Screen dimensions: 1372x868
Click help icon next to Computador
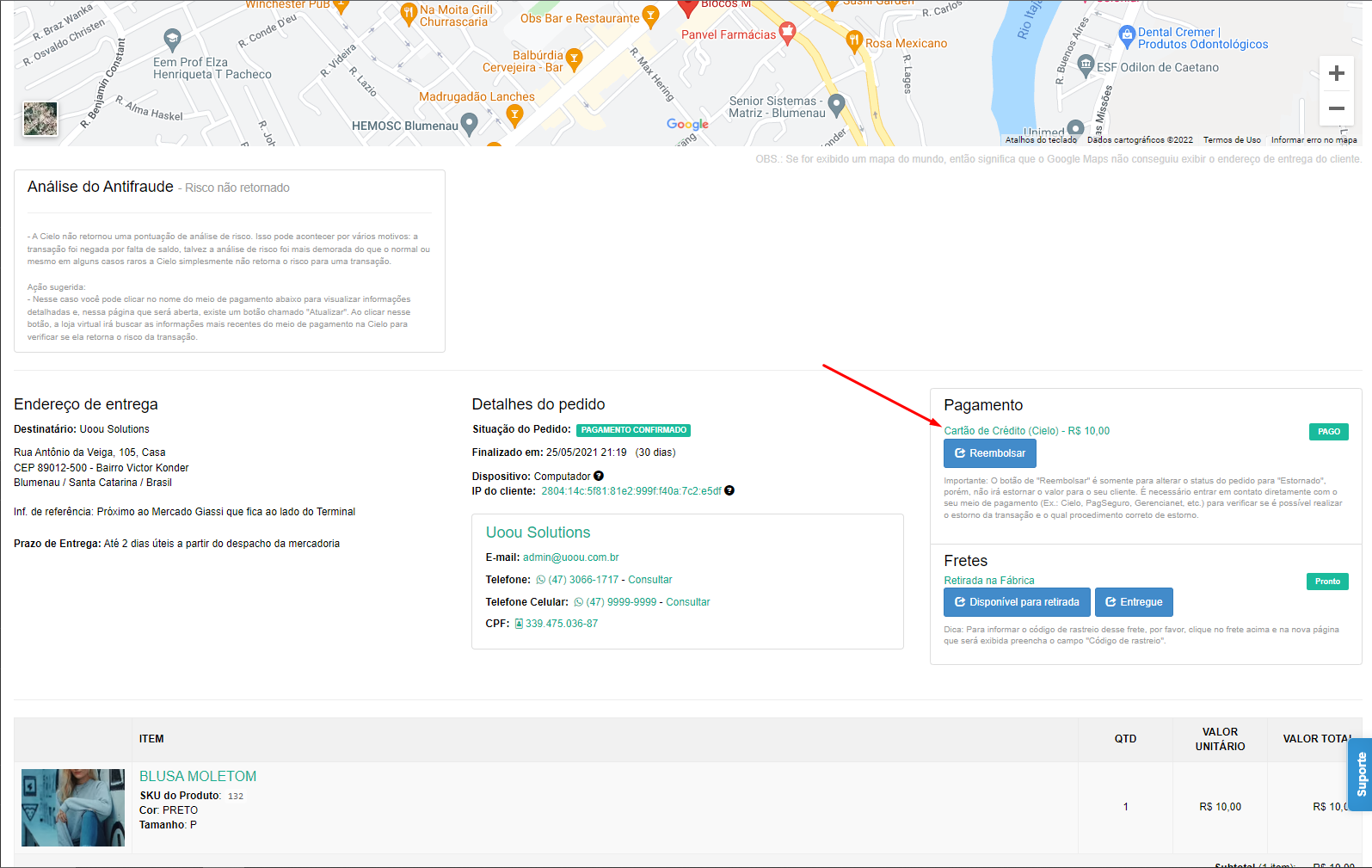(599, 476)
